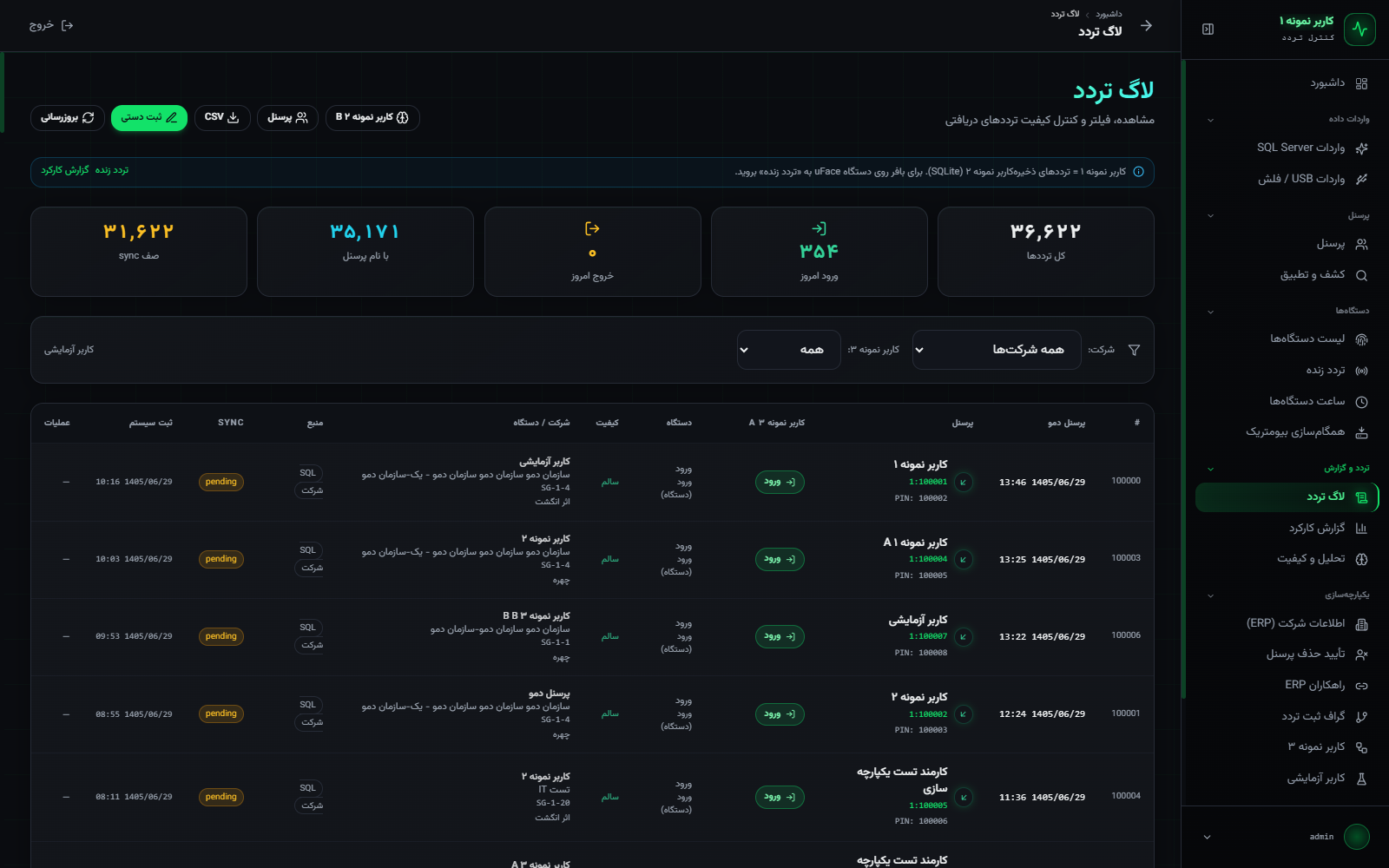Open ساعت دستگاه‌ها clock item in sidebar
Viewport: 1389px width, 868px height.
(x=1287, y=401)
